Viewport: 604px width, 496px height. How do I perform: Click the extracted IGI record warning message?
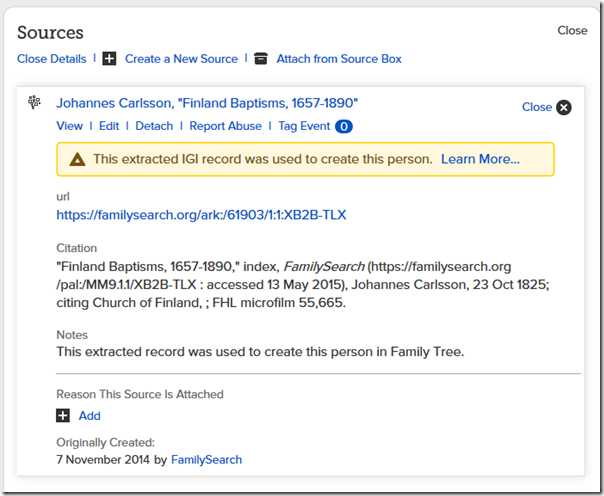[263, 159]
